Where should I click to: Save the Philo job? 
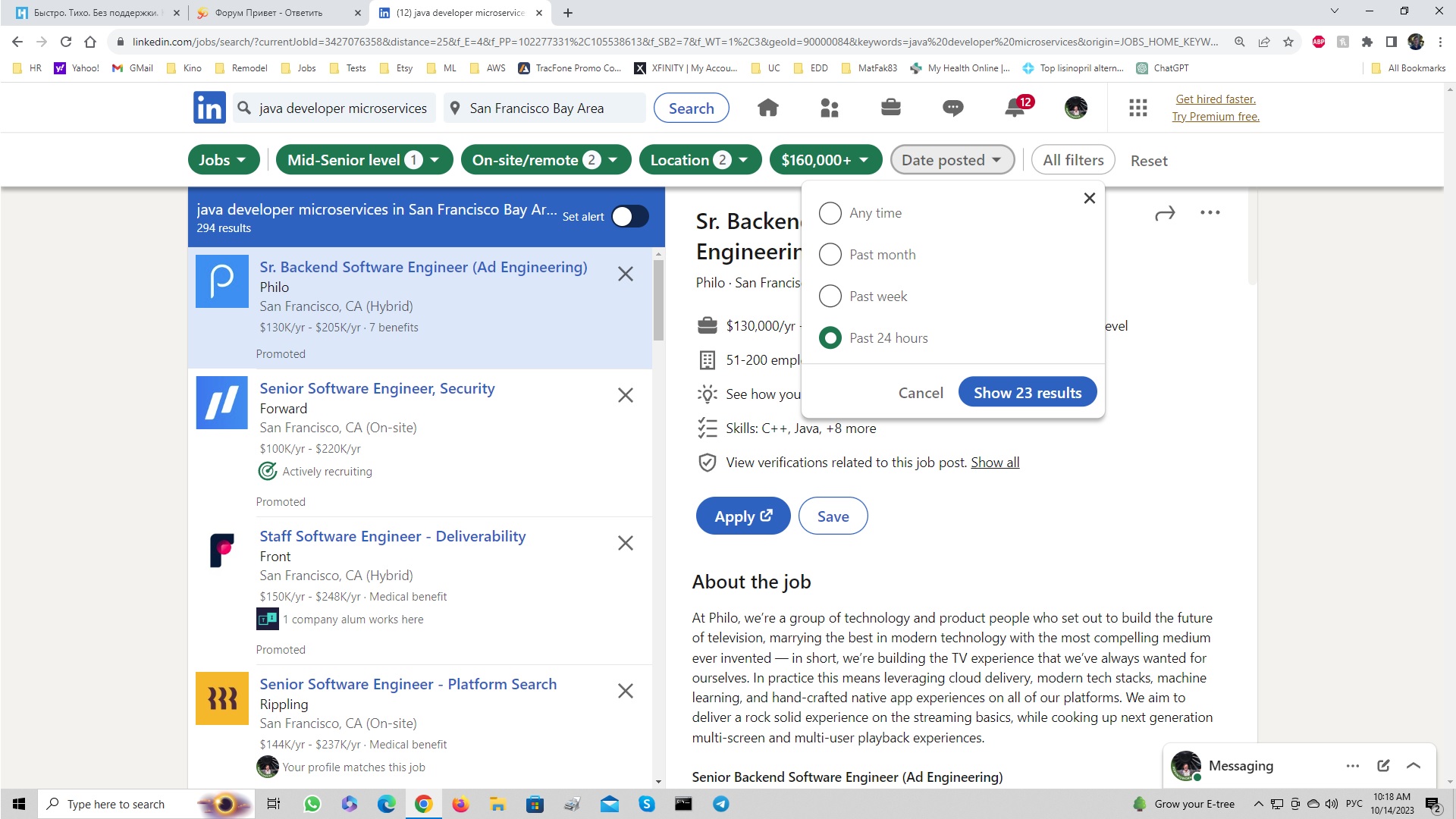click(833, 516)
